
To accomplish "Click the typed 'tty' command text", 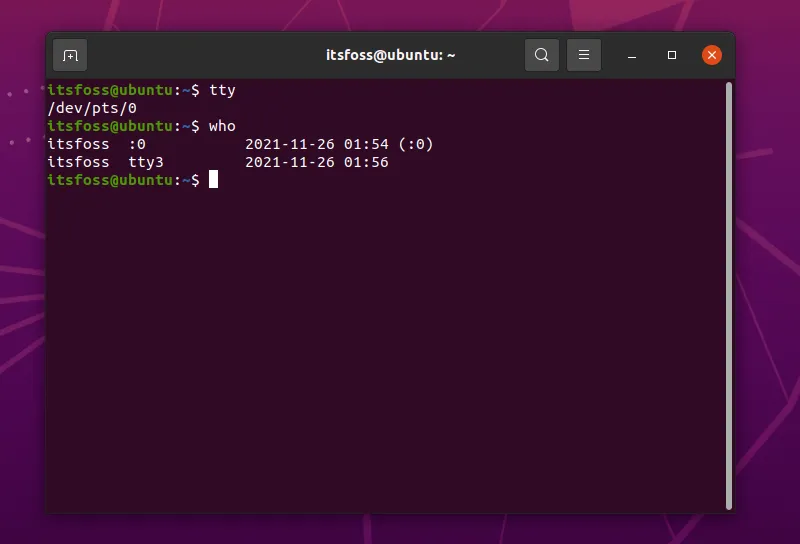I will point(222,90).
